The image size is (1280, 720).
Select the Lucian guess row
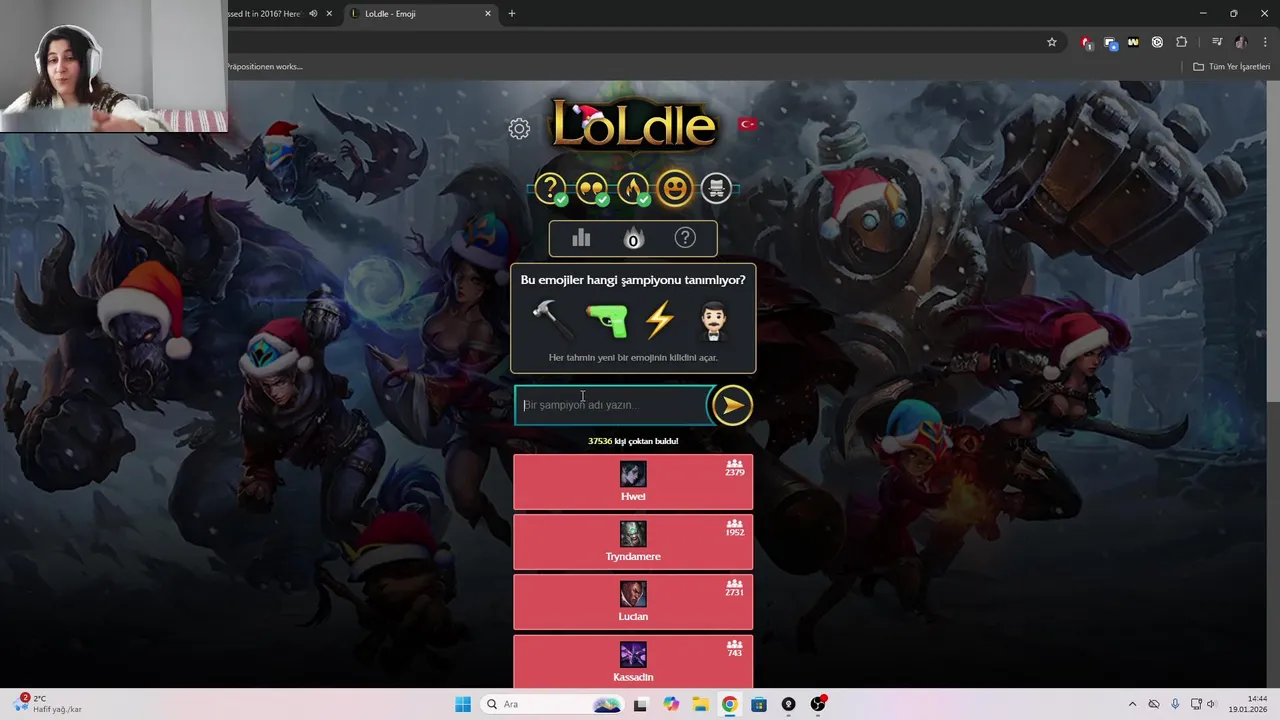(633, 602)
